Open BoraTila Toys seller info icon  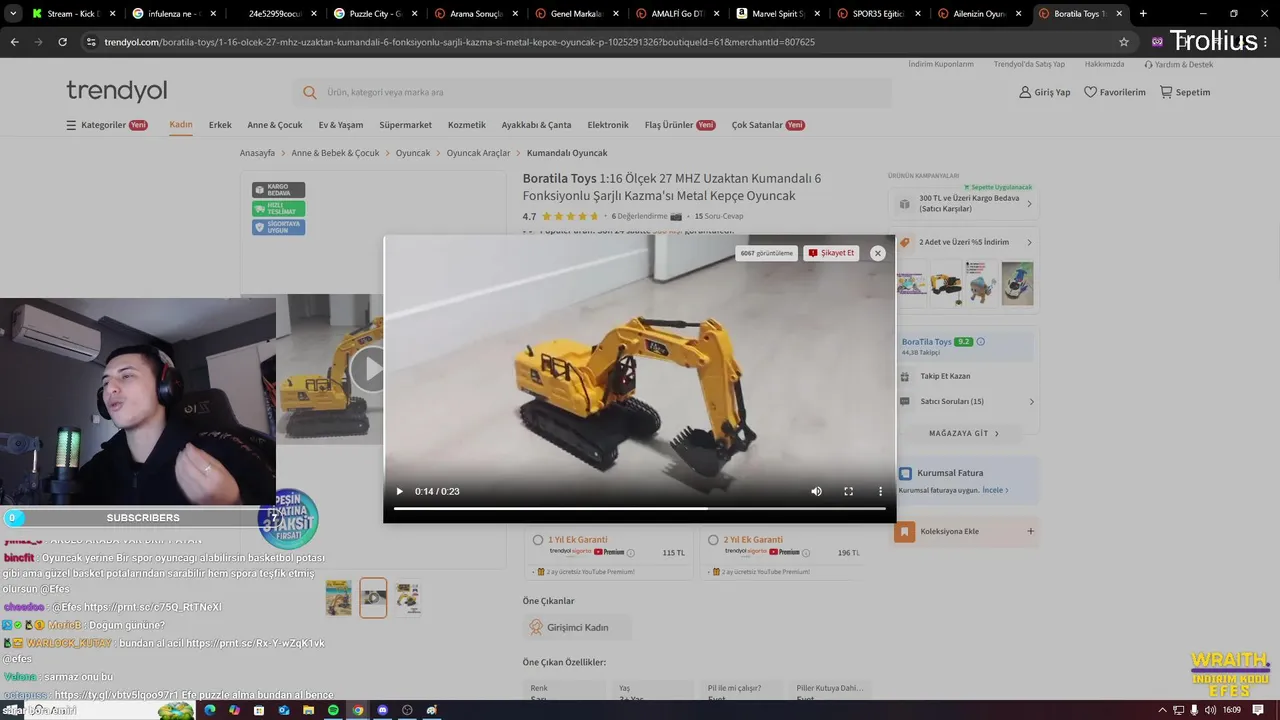[980, 342]
